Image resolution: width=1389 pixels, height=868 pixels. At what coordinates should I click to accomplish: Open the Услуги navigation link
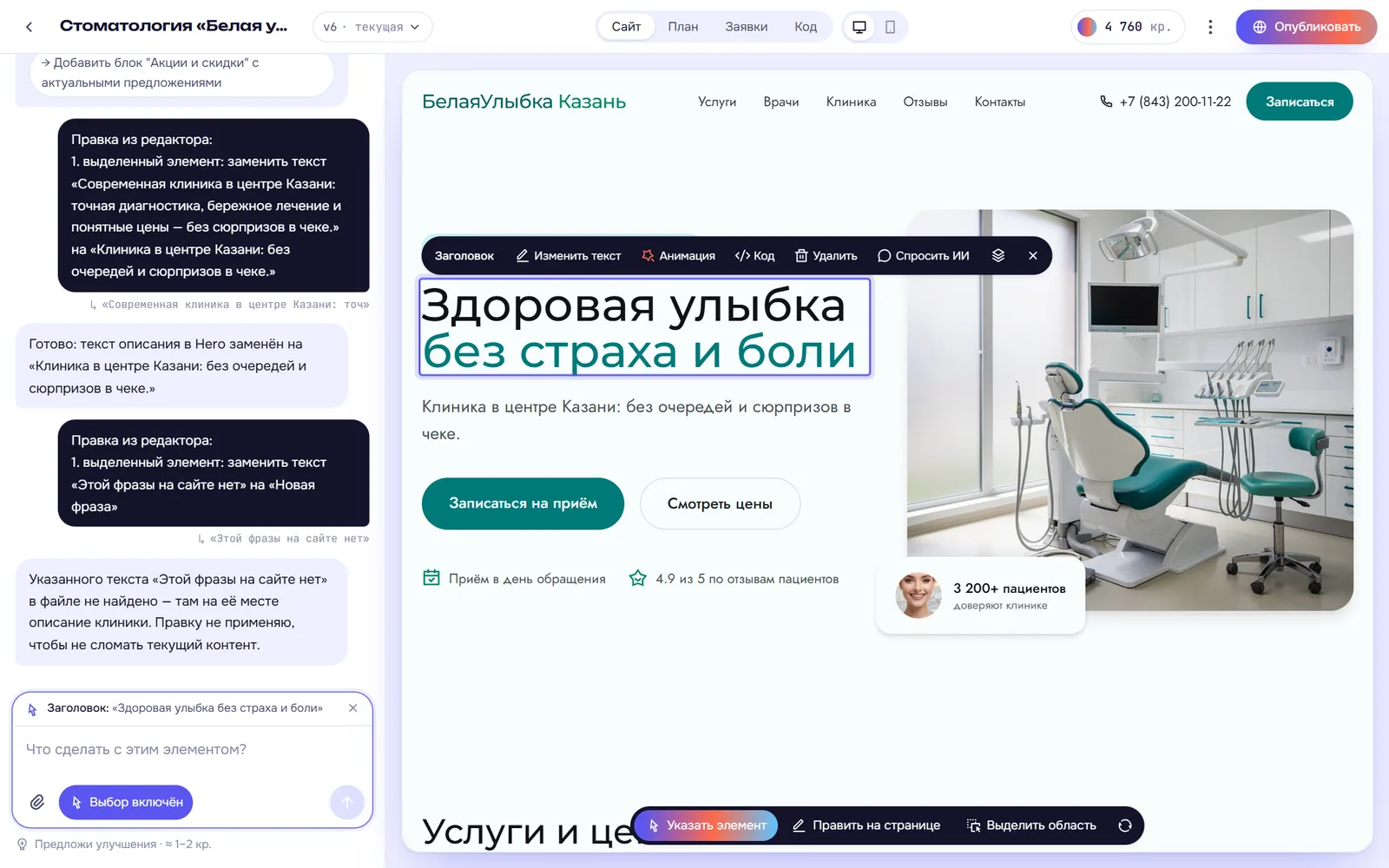[x=717, y=102]
